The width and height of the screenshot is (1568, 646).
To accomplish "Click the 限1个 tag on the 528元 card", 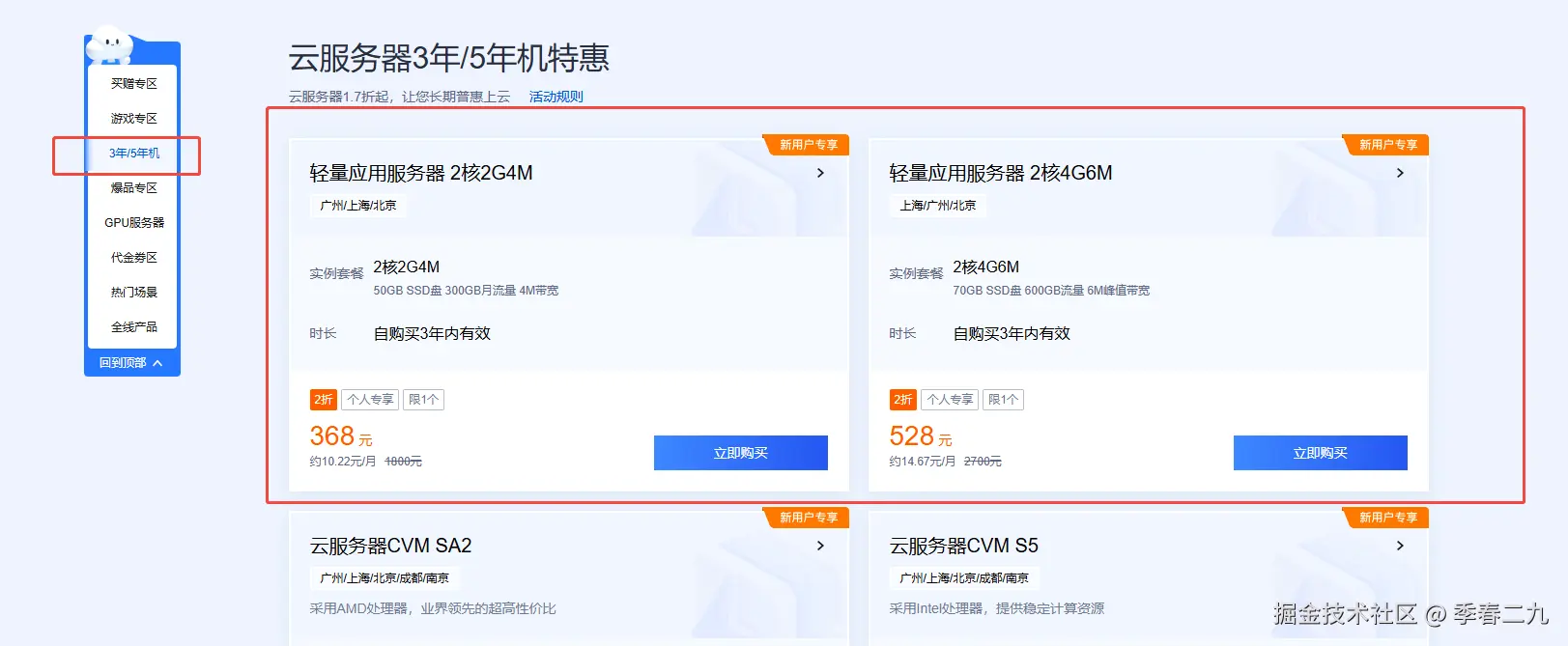I will (1003, 400).
